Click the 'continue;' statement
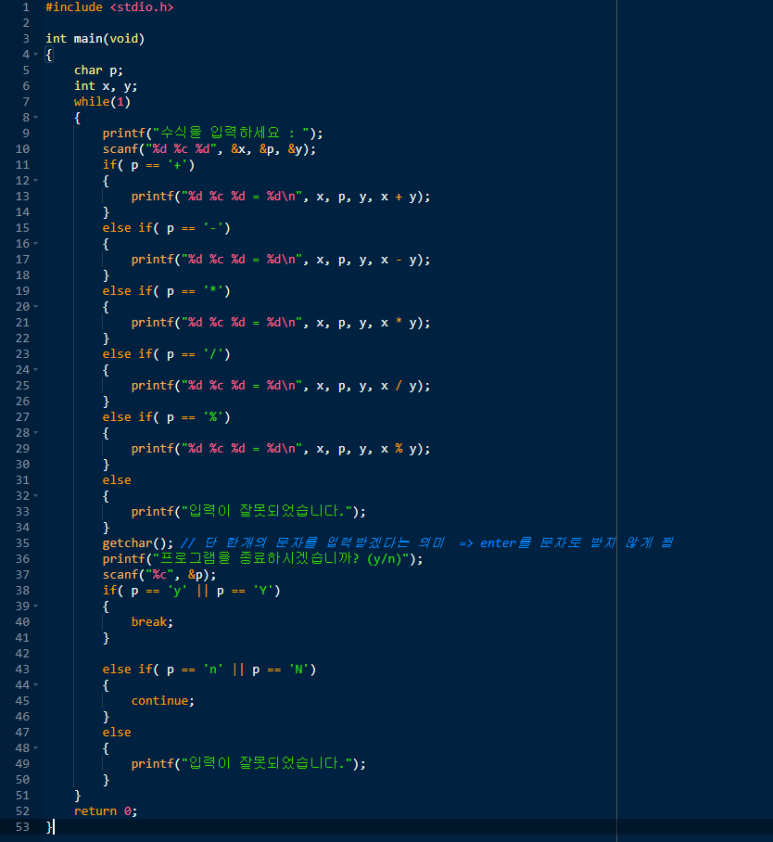The height and width of the screenshot is (842, 773). click(x=163, y=701)
